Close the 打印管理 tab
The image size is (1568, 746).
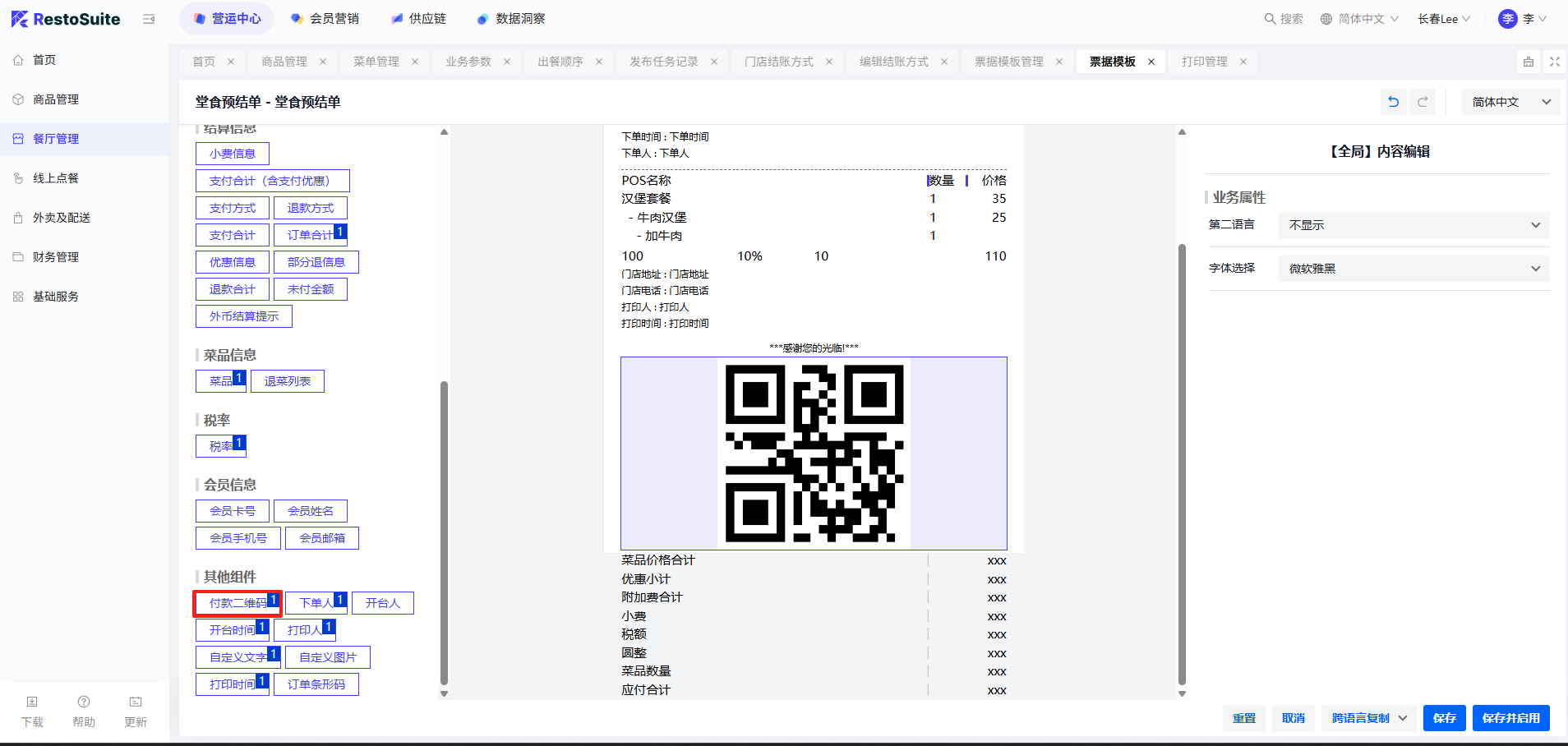pyautogui.click(x=1243, y=62)
